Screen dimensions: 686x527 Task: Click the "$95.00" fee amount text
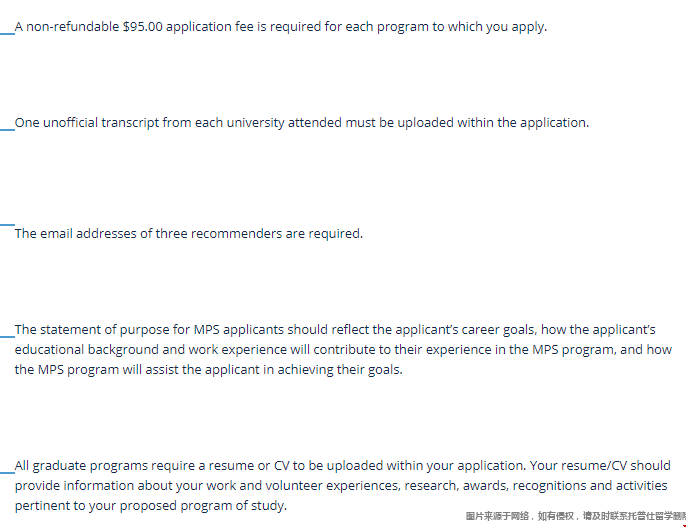[x=142, y=27]
